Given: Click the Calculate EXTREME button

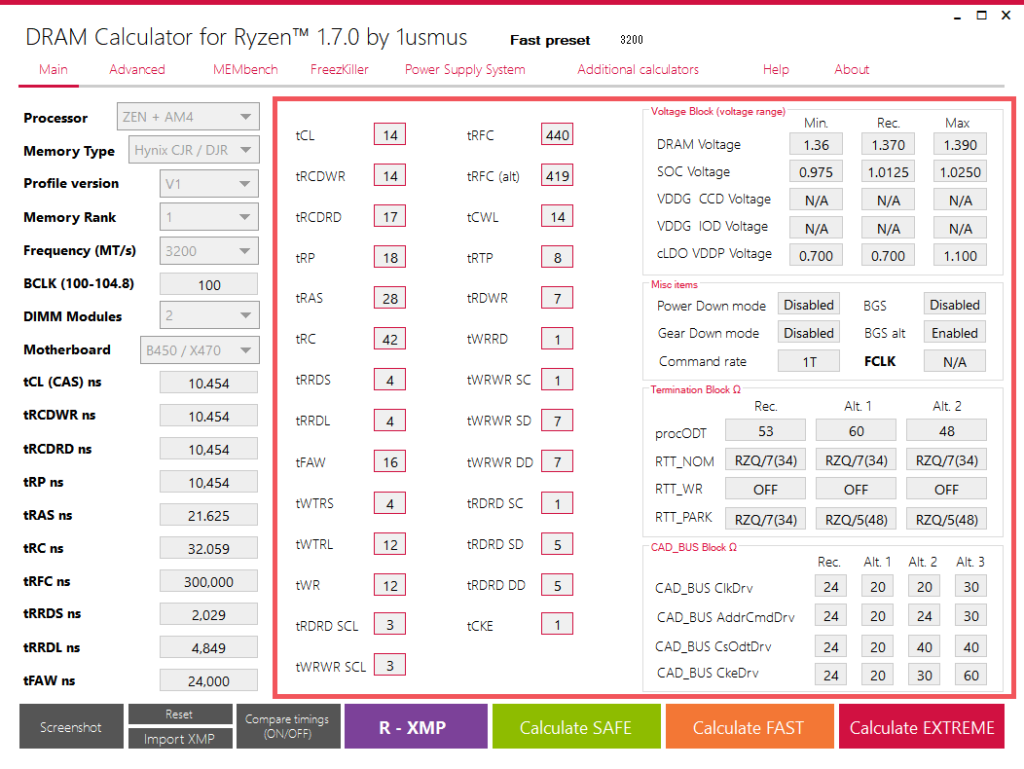Looking at the screenshot, I should click(x=921, y=727).
